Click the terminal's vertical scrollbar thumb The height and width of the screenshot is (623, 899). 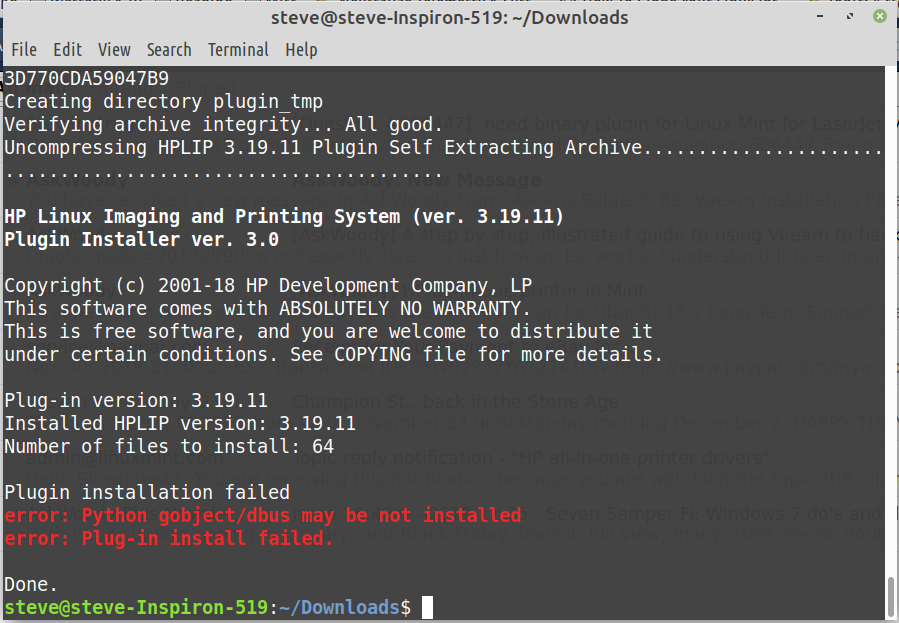click(890, 598)
